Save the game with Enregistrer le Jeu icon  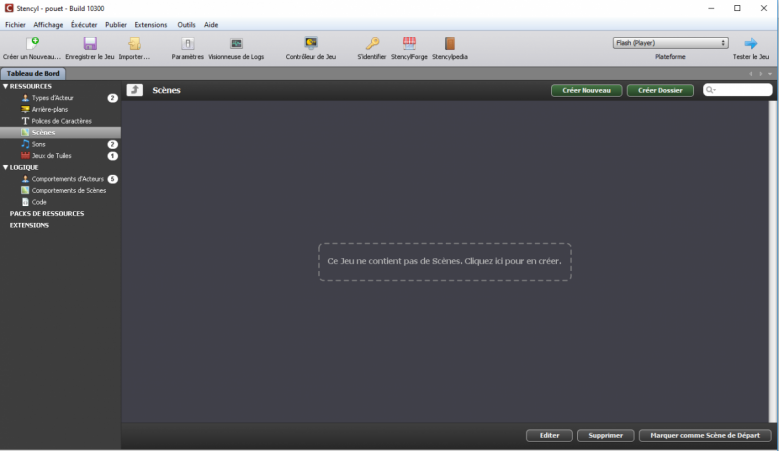click(x=90, y=44)
